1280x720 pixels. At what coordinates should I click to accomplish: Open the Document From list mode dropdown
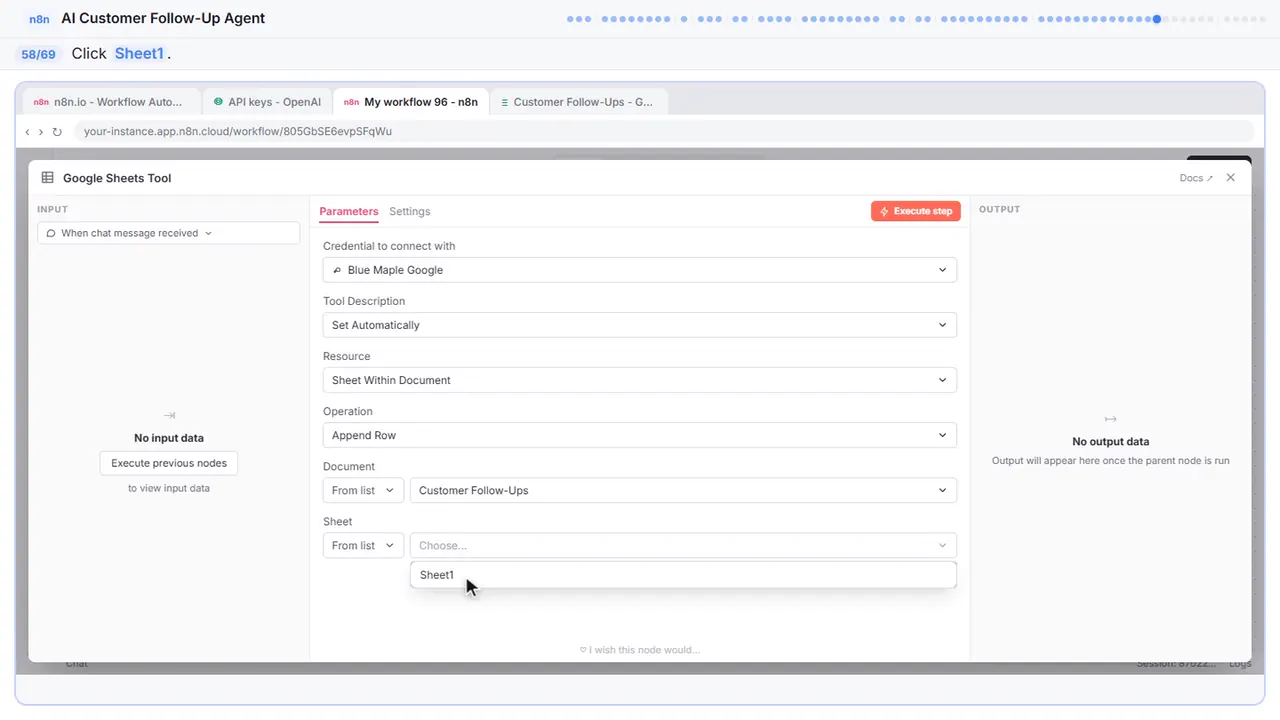coord(363,490)
